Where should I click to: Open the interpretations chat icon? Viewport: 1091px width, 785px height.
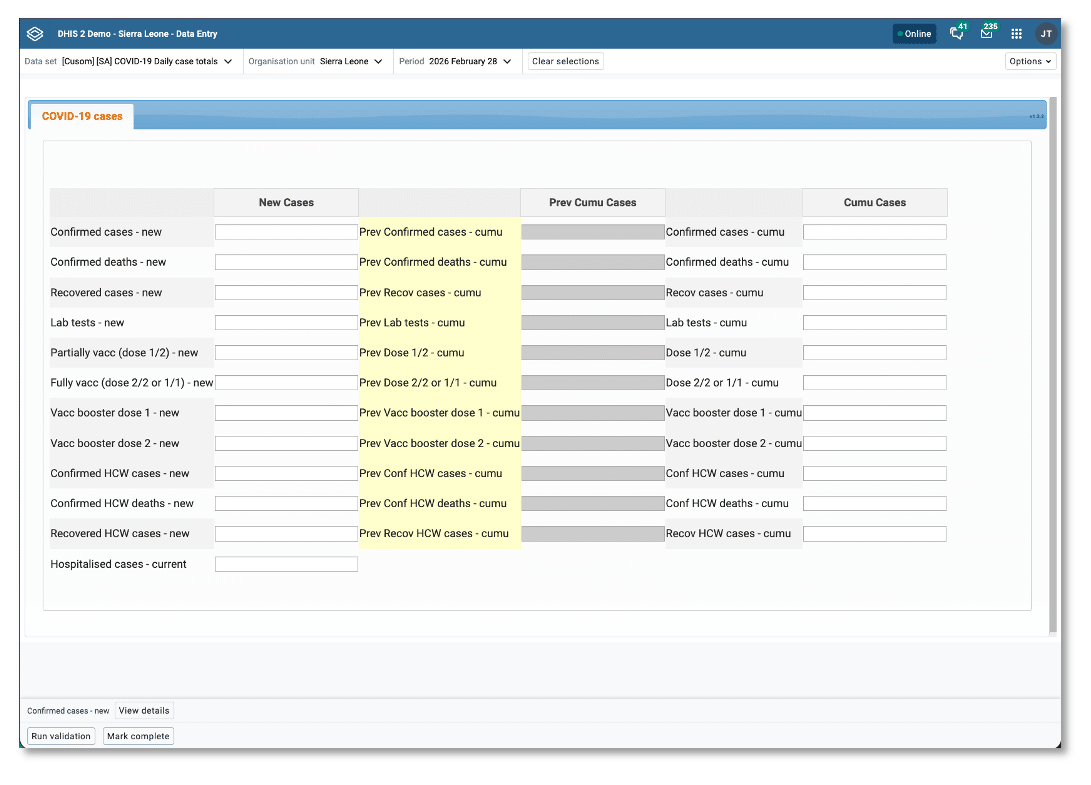(x=957, y=34)
